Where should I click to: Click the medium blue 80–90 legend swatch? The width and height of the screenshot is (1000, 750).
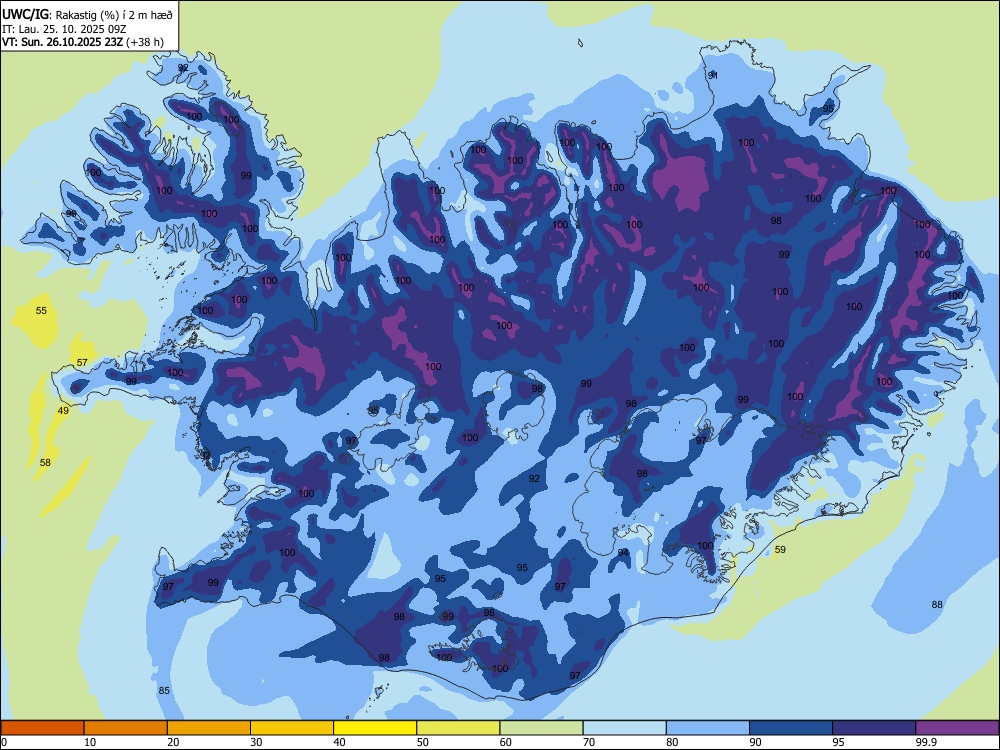tap(708, 728)
